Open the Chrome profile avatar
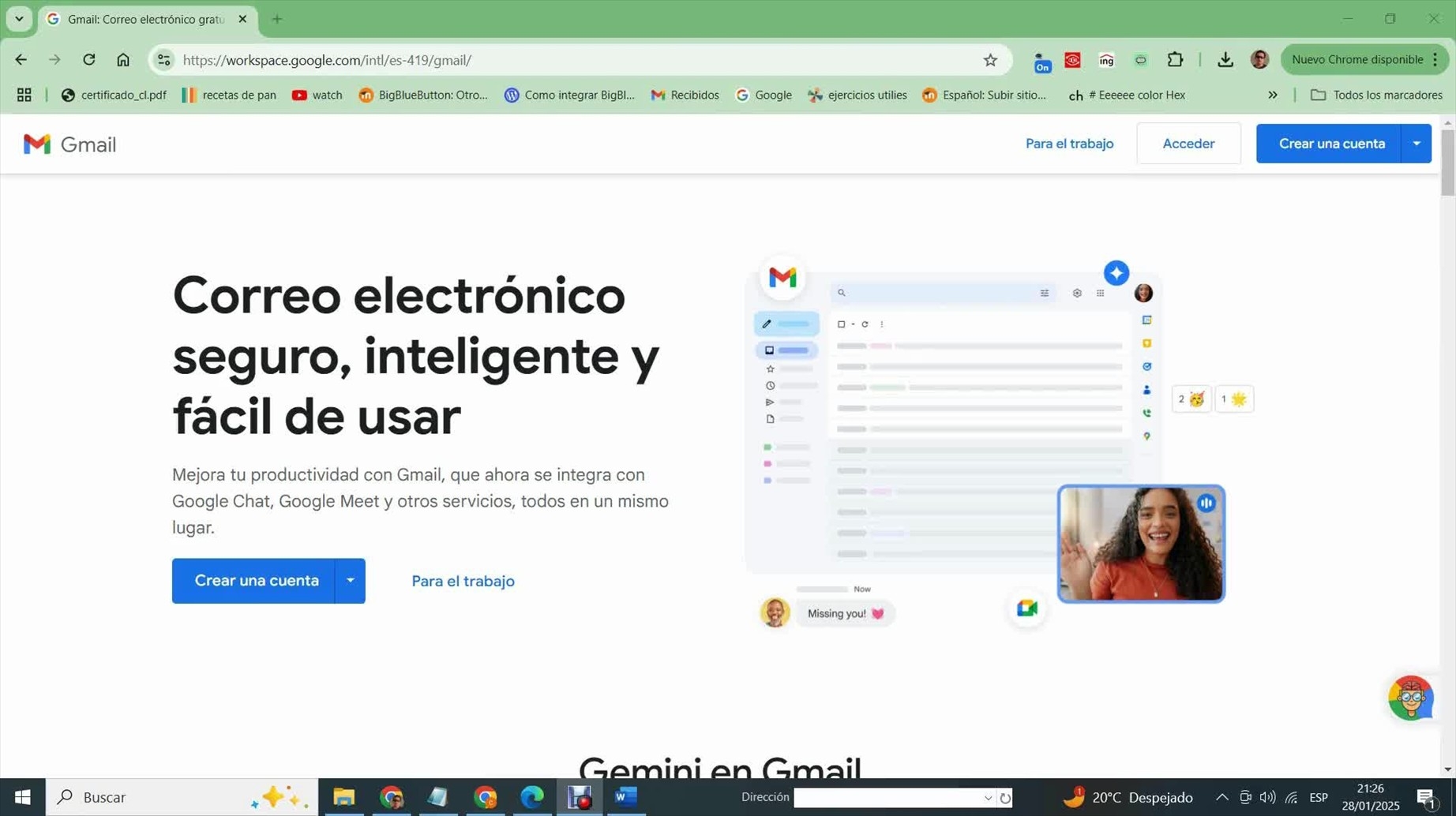The image size is (1456, 816). pos(1259,60)
